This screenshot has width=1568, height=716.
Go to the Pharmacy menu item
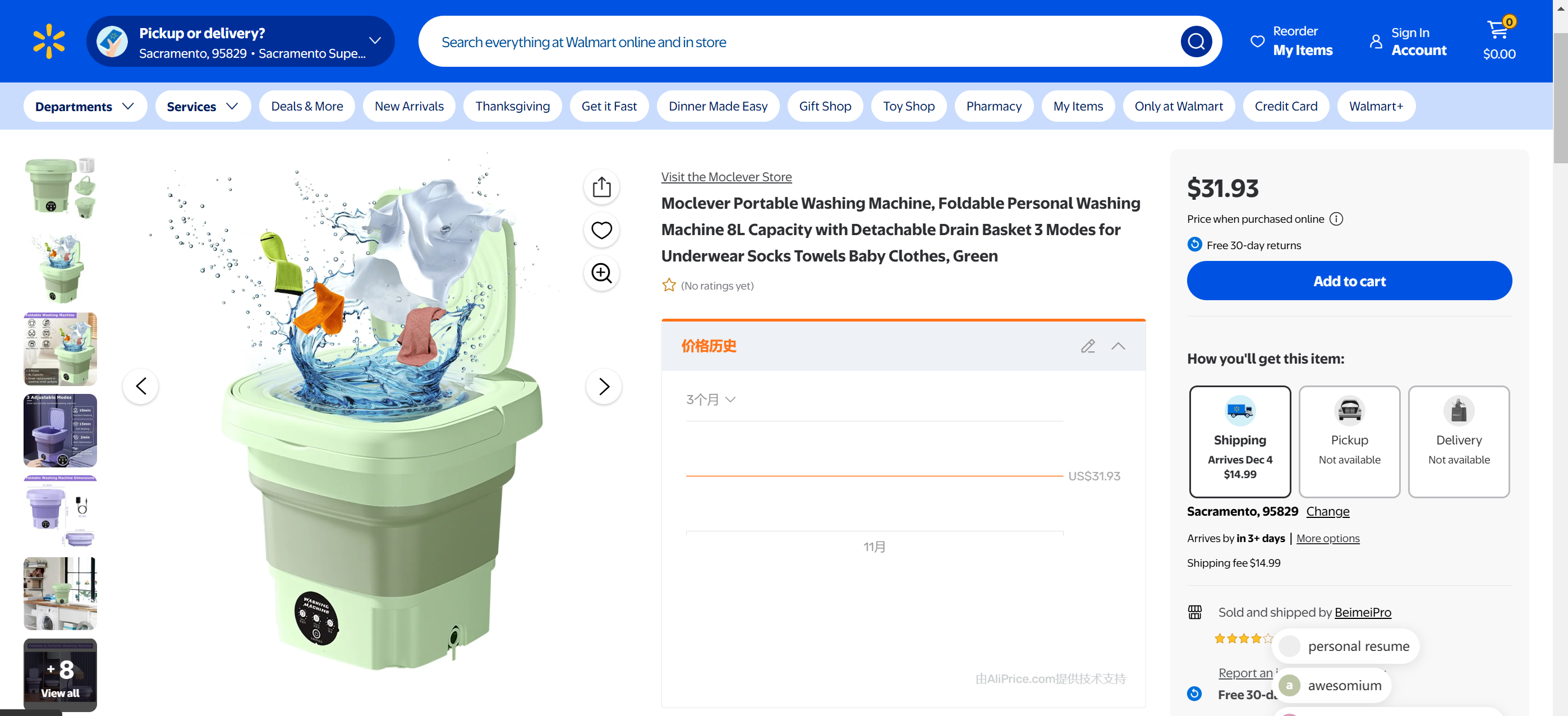994,107
